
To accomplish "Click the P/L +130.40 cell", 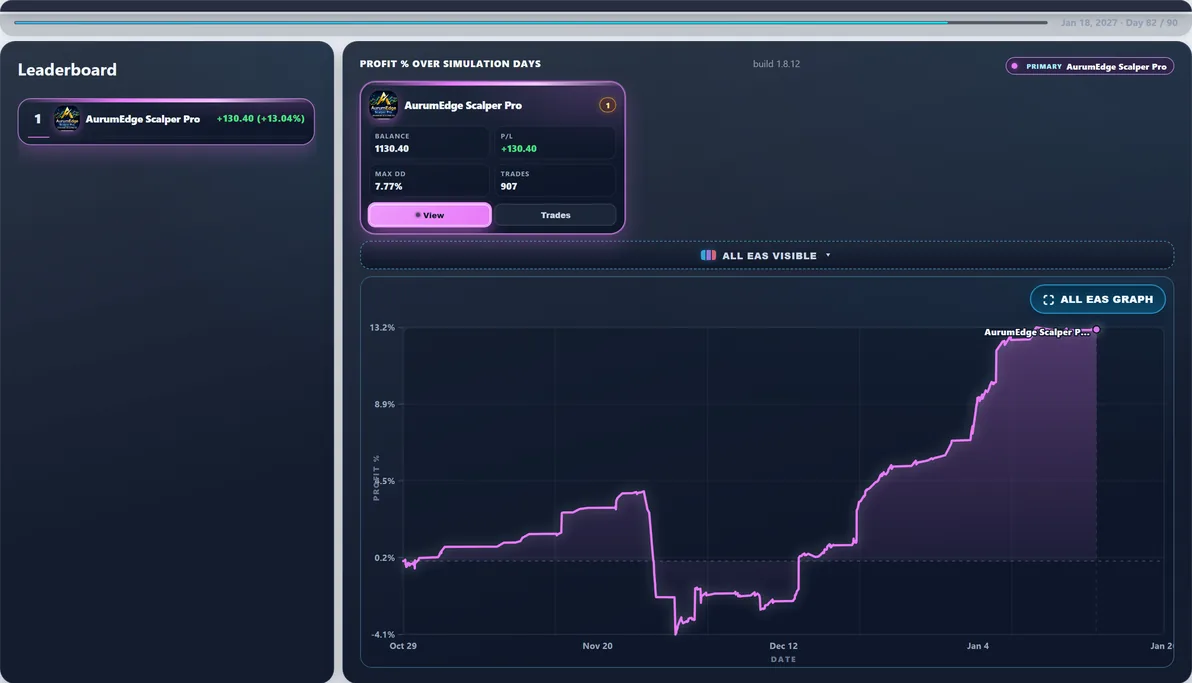I will pyautogui.click(x=555, y=142).
